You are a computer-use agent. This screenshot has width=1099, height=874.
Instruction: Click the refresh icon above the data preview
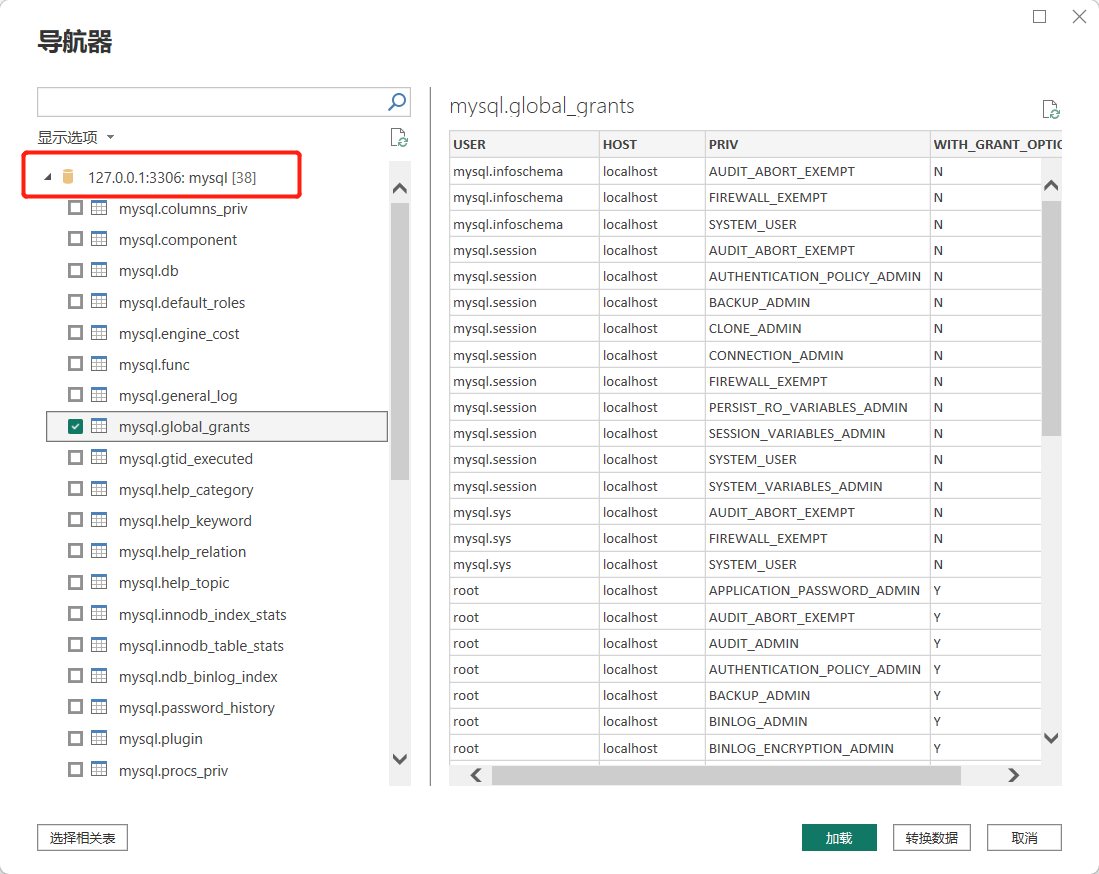coord(1050,108)
